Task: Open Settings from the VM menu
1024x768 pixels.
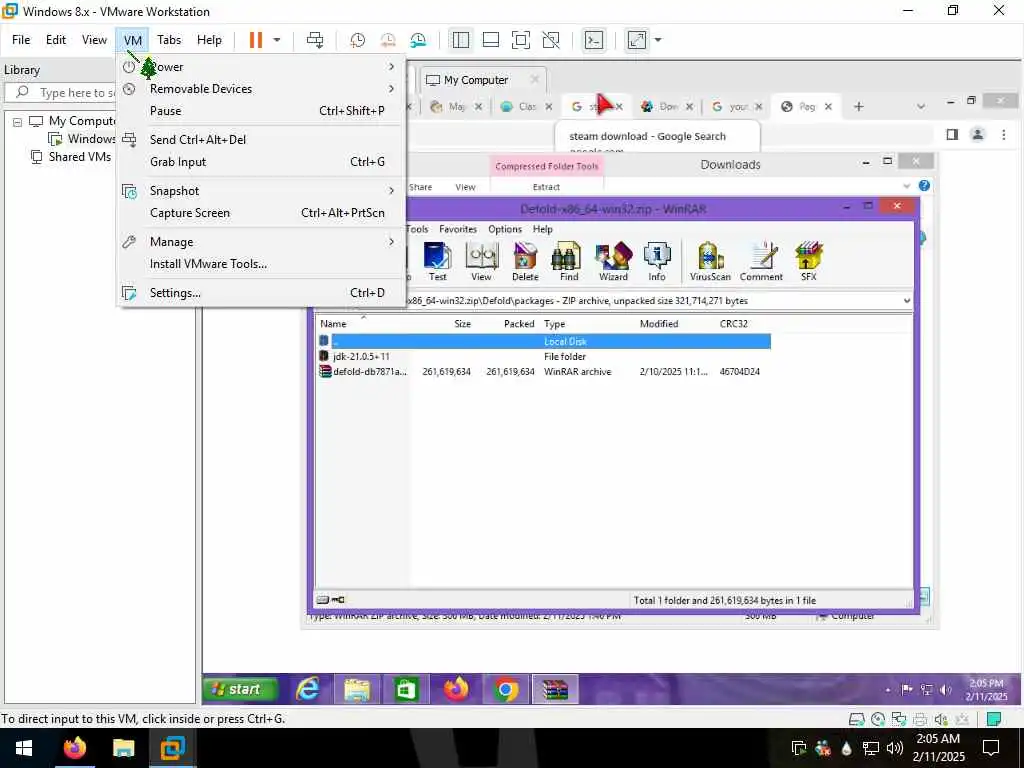Action: (261, 293)
